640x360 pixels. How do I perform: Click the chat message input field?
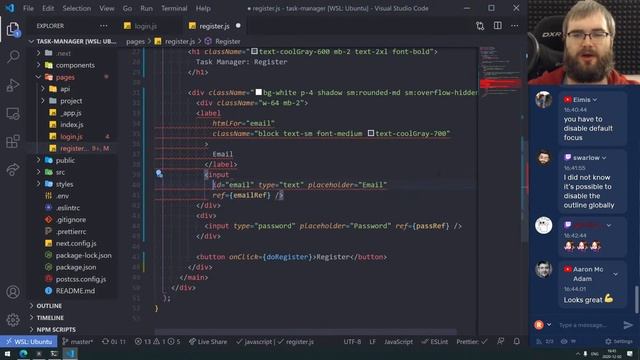pos(584,325)
